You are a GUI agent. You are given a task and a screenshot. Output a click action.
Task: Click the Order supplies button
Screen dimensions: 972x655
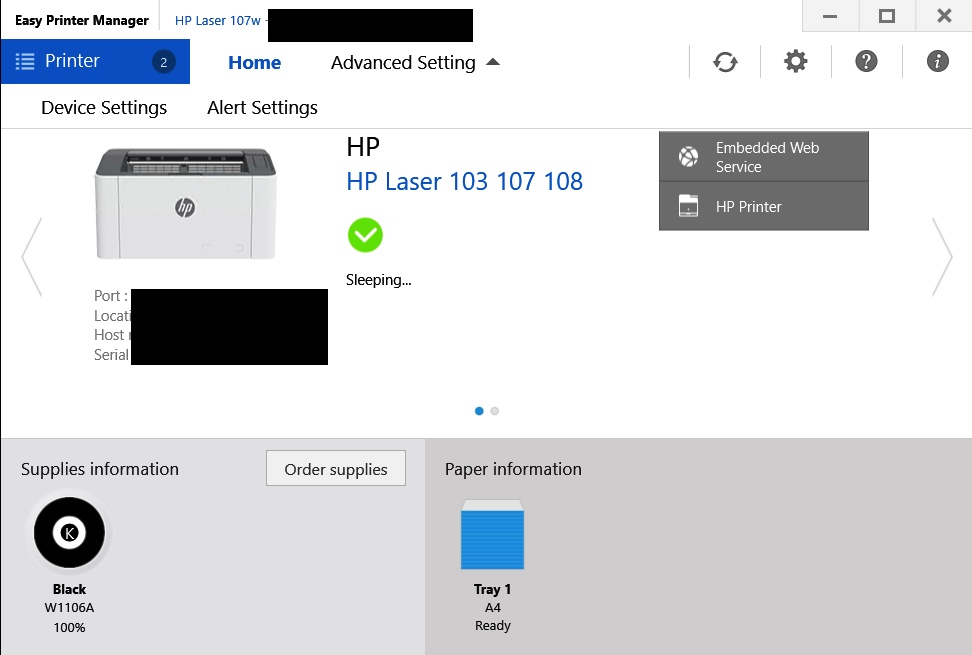tap(335, 469)
